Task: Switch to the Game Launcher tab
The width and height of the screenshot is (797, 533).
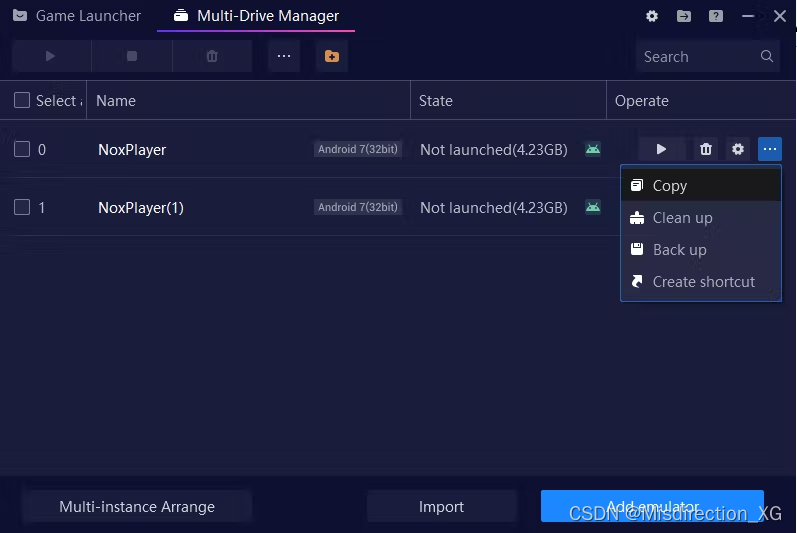Action: pos(77,16)
